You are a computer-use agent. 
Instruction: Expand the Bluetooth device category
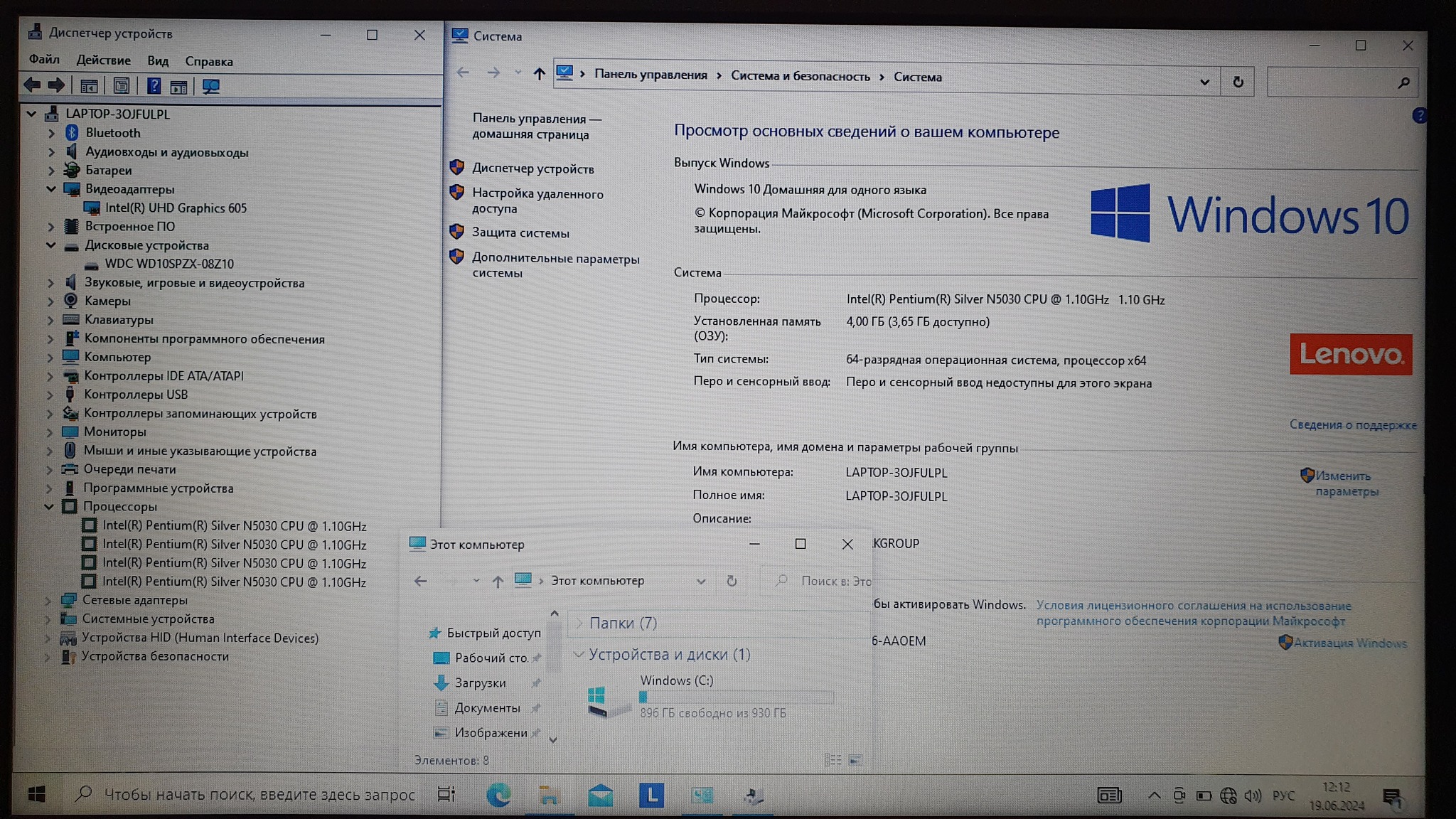click(51, 133)
